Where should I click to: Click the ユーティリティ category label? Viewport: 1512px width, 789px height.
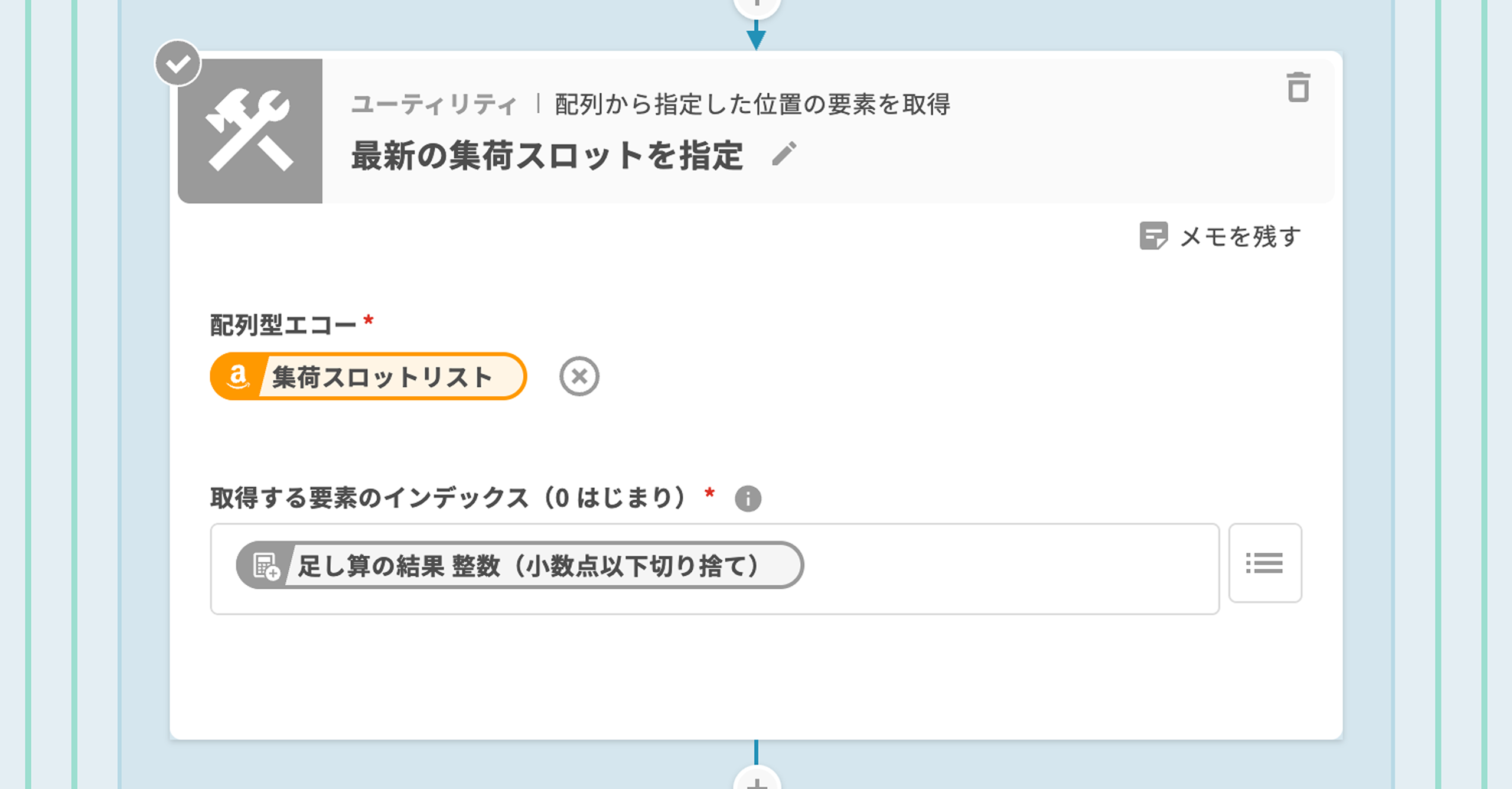[x=434, y=105]
